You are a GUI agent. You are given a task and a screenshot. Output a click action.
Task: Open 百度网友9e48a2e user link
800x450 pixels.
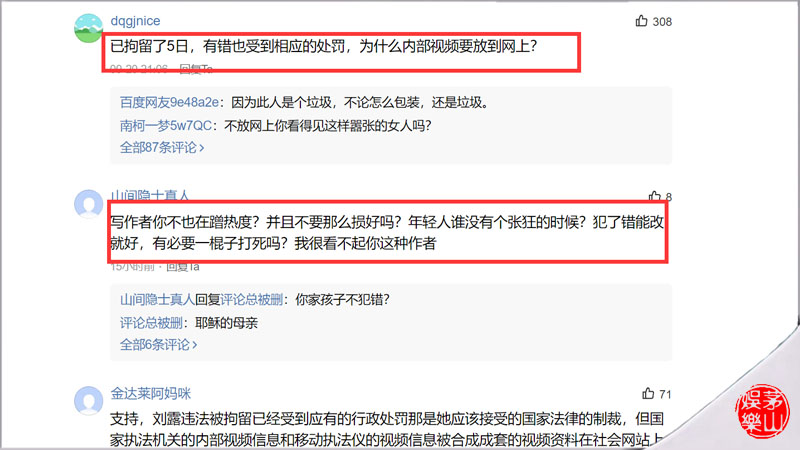(x=169, y=102)
